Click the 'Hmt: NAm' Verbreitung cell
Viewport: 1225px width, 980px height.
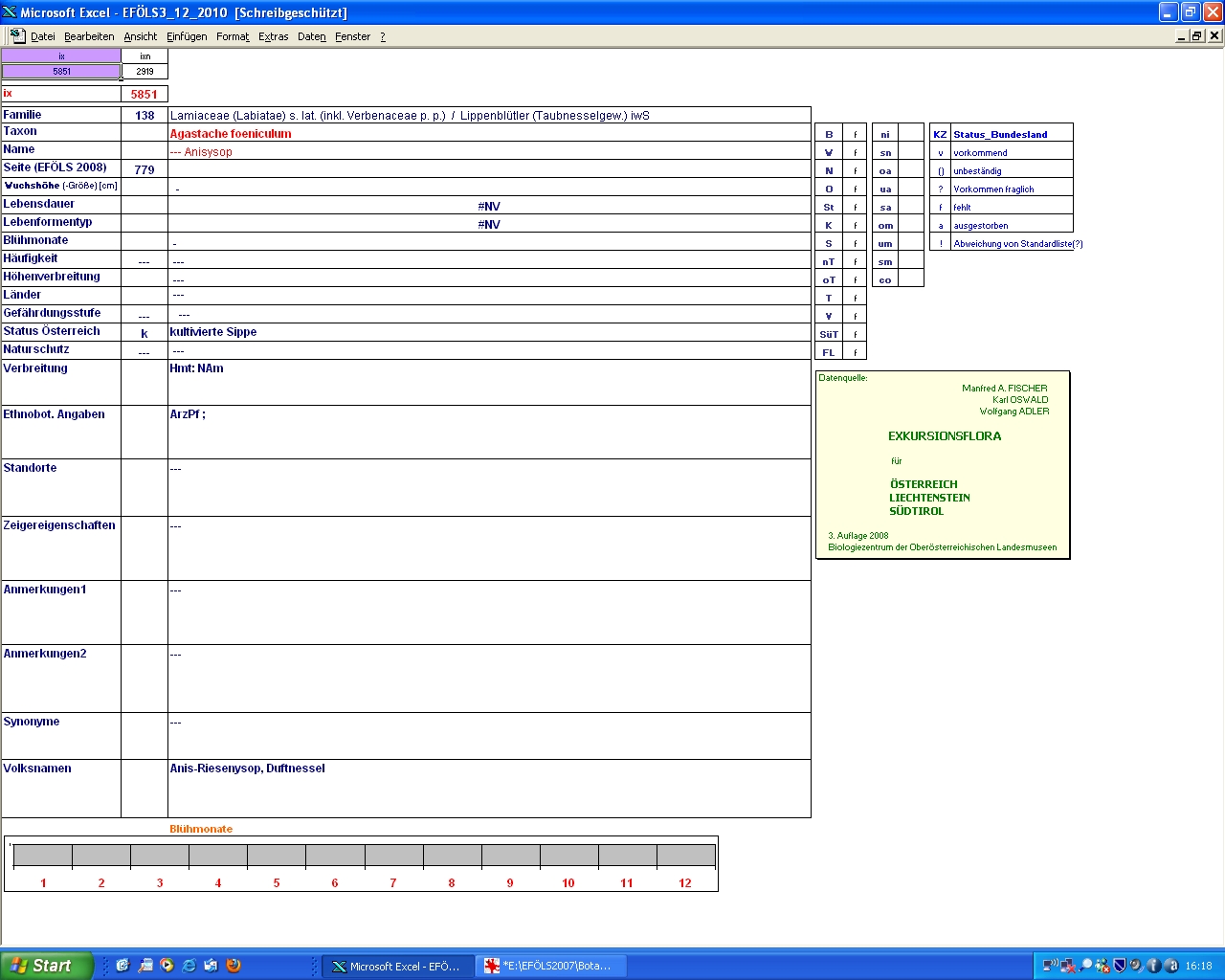coord(489,382)
